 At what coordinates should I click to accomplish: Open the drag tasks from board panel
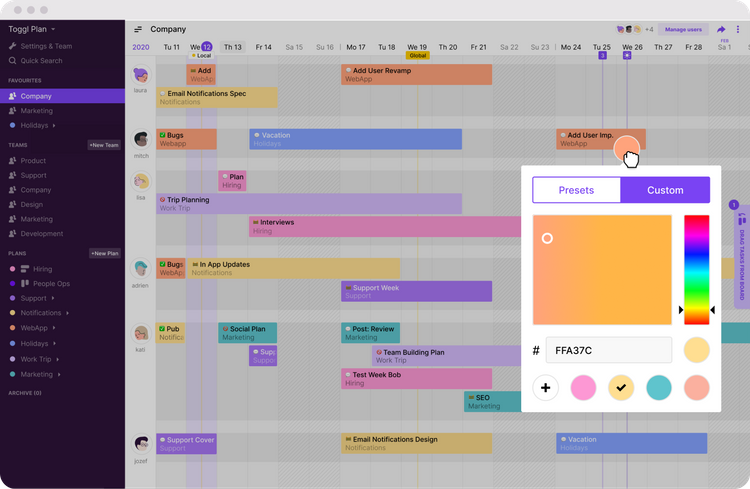click(x=741, y=258)
